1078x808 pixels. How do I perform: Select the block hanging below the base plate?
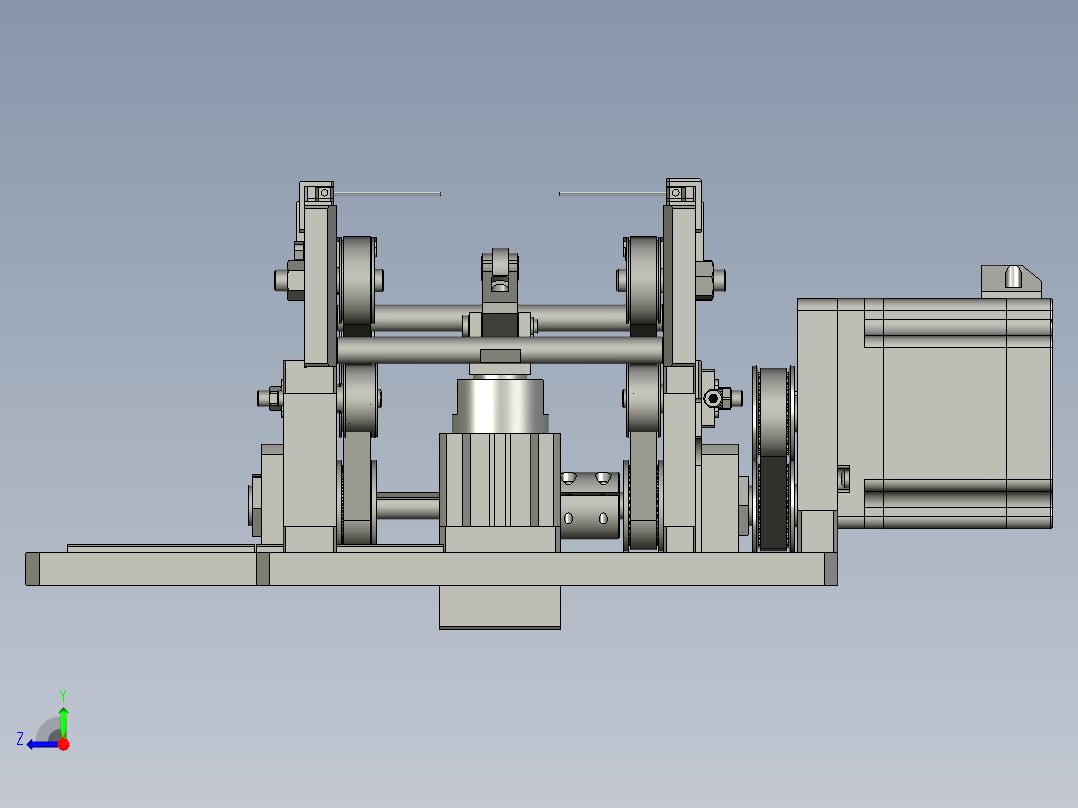[x=500, y=607]
